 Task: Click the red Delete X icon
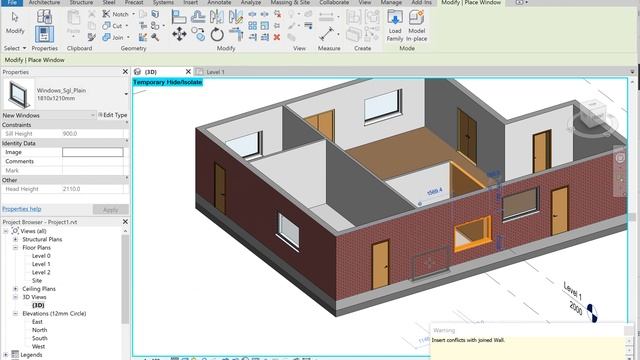point(277,37)
